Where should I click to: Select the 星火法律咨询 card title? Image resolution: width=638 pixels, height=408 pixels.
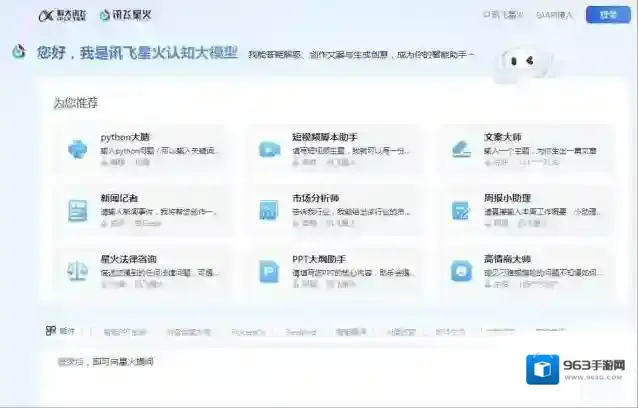point(129,259)
